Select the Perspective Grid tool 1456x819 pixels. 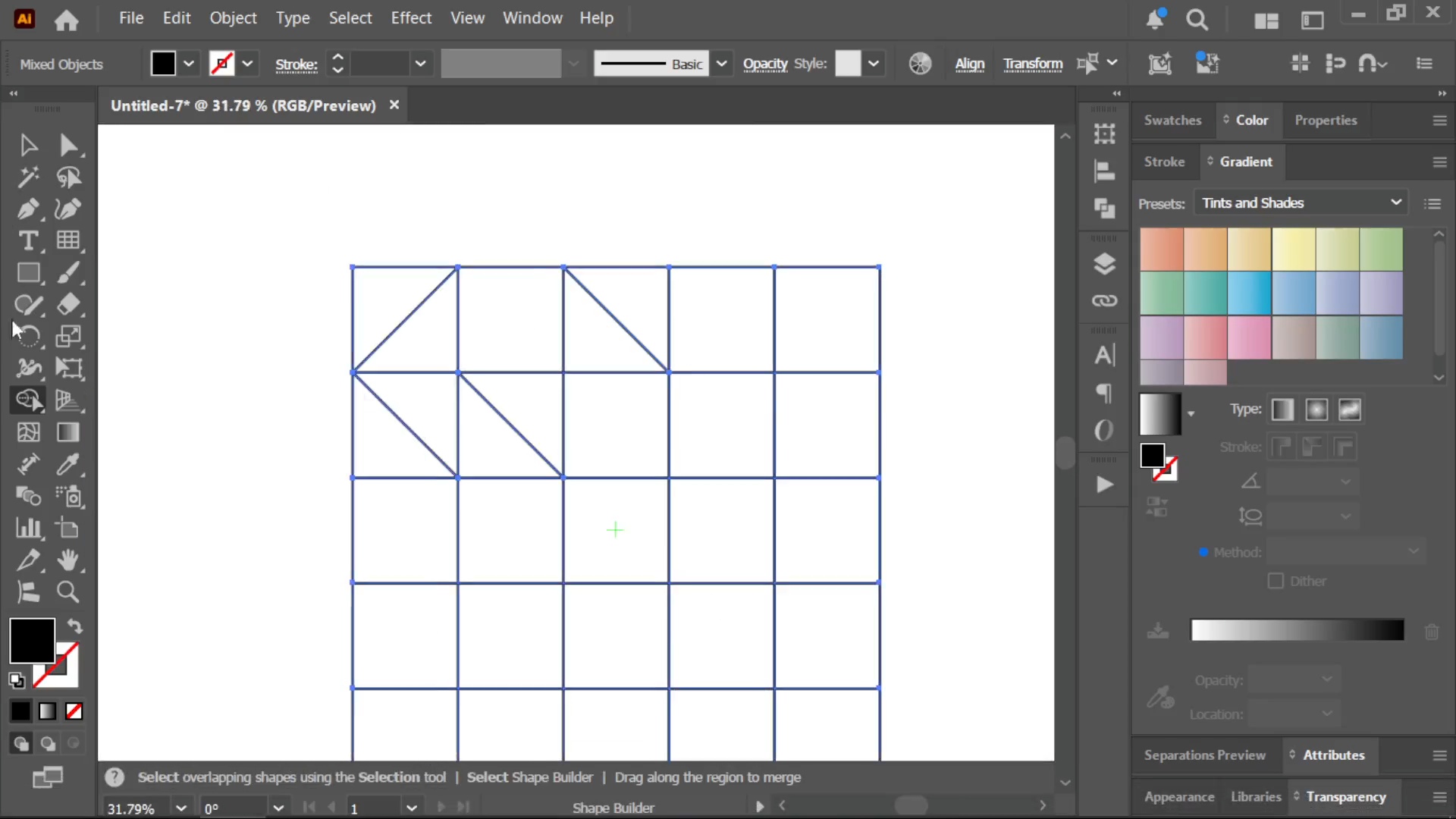click(68, 400)
